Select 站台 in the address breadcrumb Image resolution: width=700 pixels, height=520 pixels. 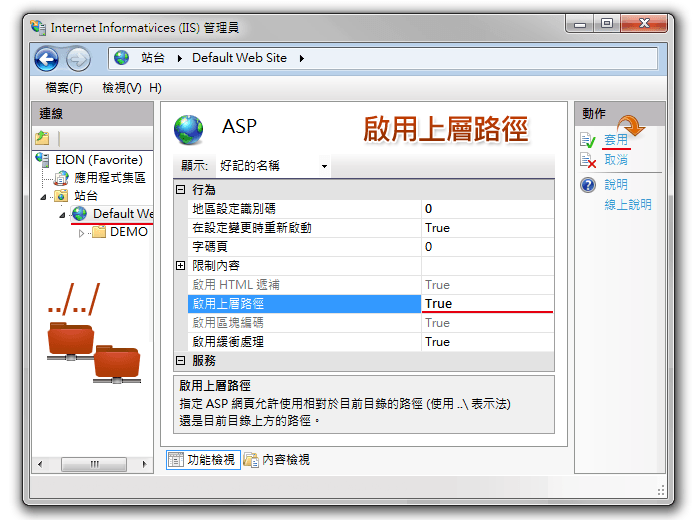pos(153,58)
